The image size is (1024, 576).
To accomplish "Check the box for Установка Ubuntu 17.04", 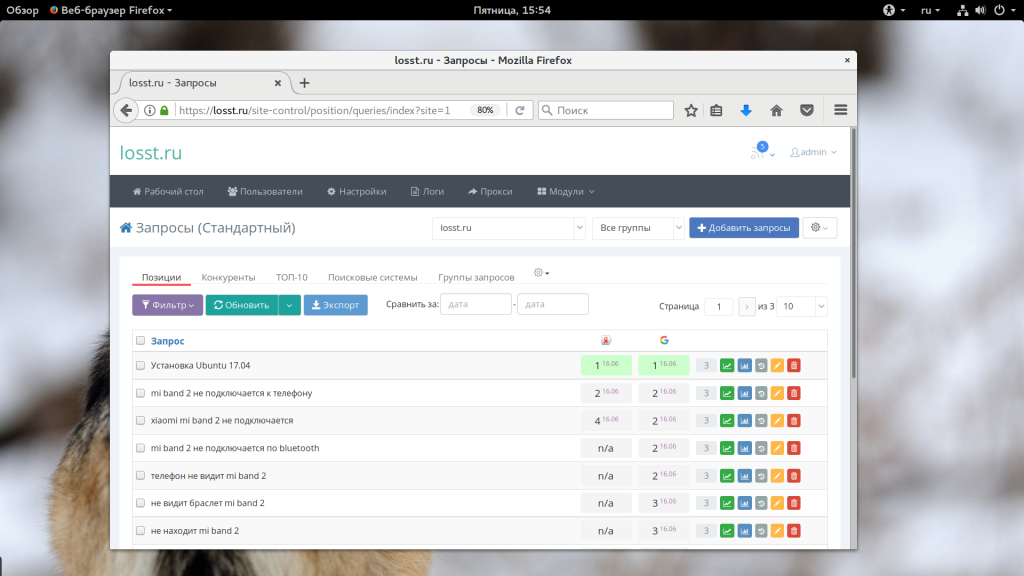I will [x=141, y=366].
